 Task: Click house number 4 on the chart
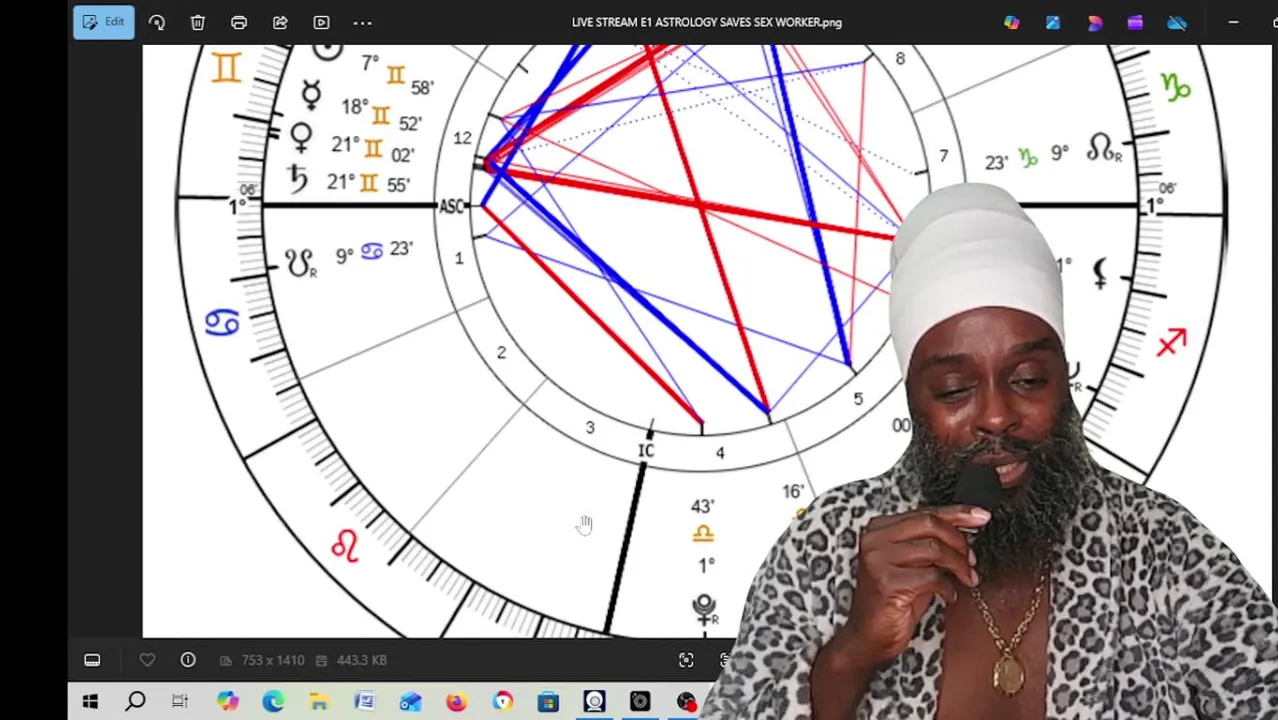(x=720, y=453)
